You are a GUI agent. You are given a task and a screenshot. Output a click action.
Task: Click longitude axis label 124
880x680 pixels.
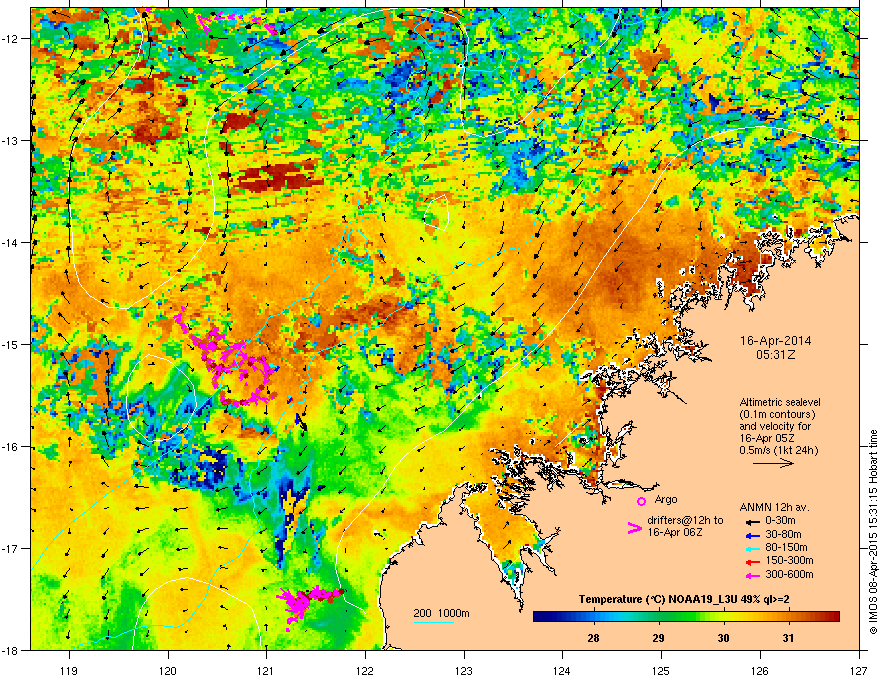click(563, 670)
